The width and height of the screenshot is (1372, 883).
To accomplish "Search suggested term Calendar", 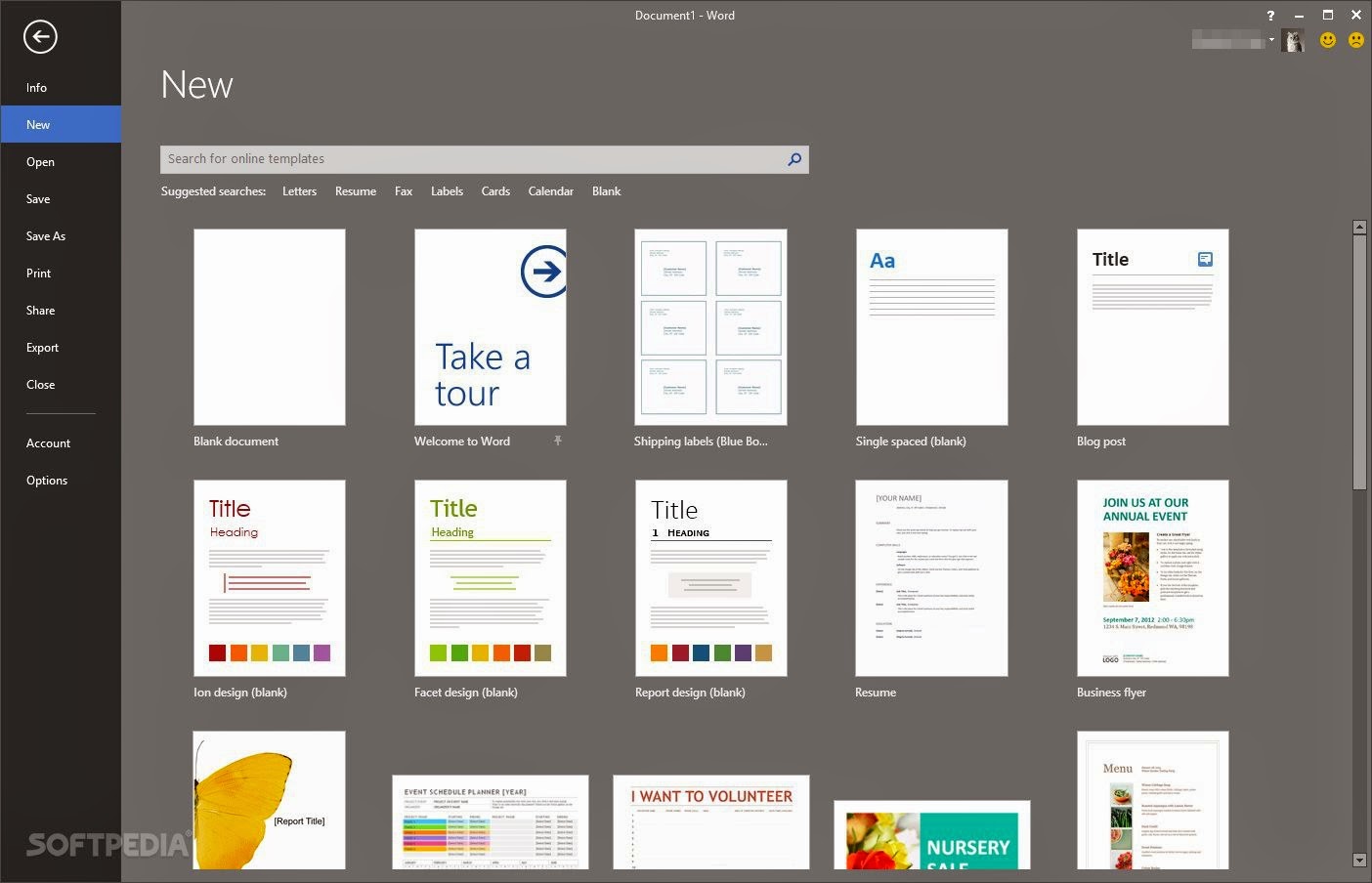I will 550,191.
